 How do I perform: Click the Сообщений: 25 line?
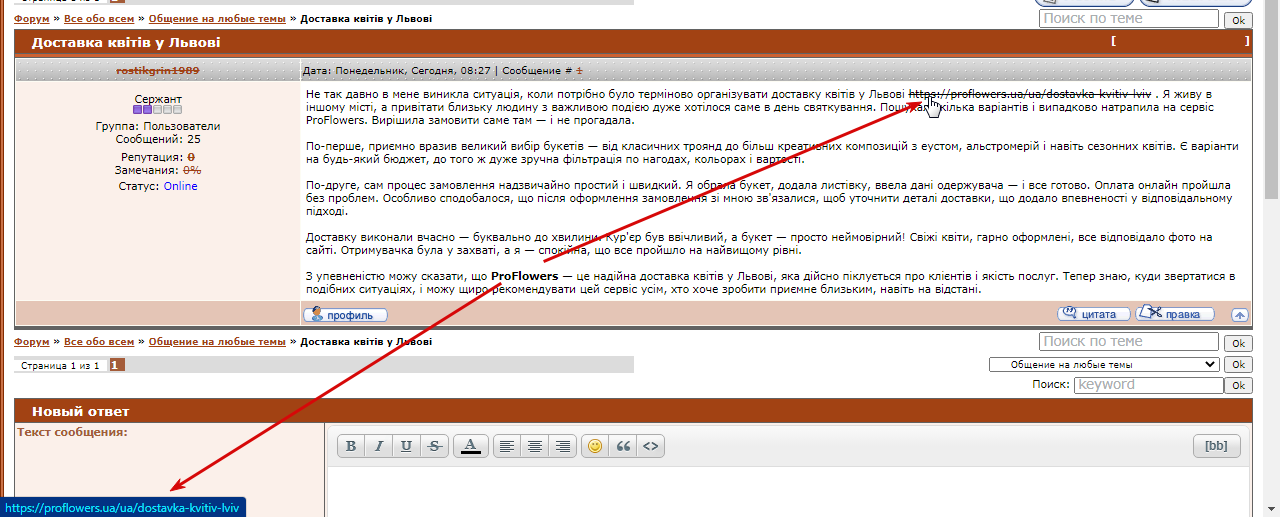(158, 139)
